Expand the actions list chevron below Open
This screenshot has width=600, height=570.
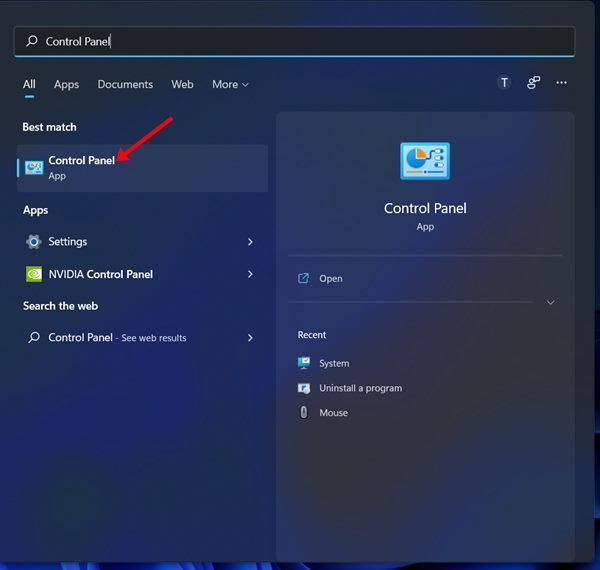point(550,302)
